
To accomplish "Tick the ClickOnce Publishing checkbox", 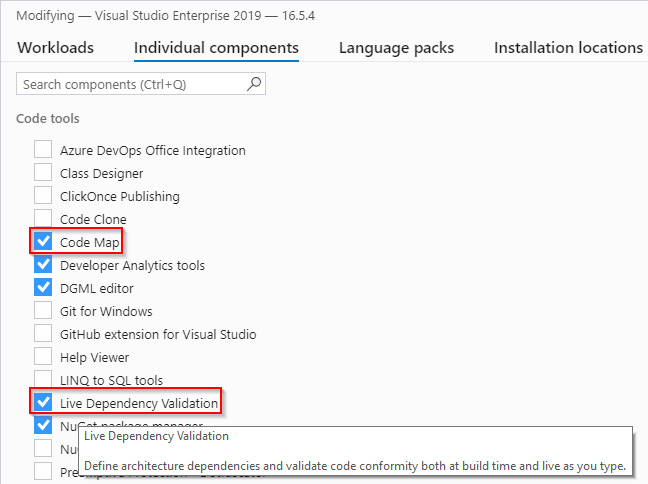I will coord(43,196).
